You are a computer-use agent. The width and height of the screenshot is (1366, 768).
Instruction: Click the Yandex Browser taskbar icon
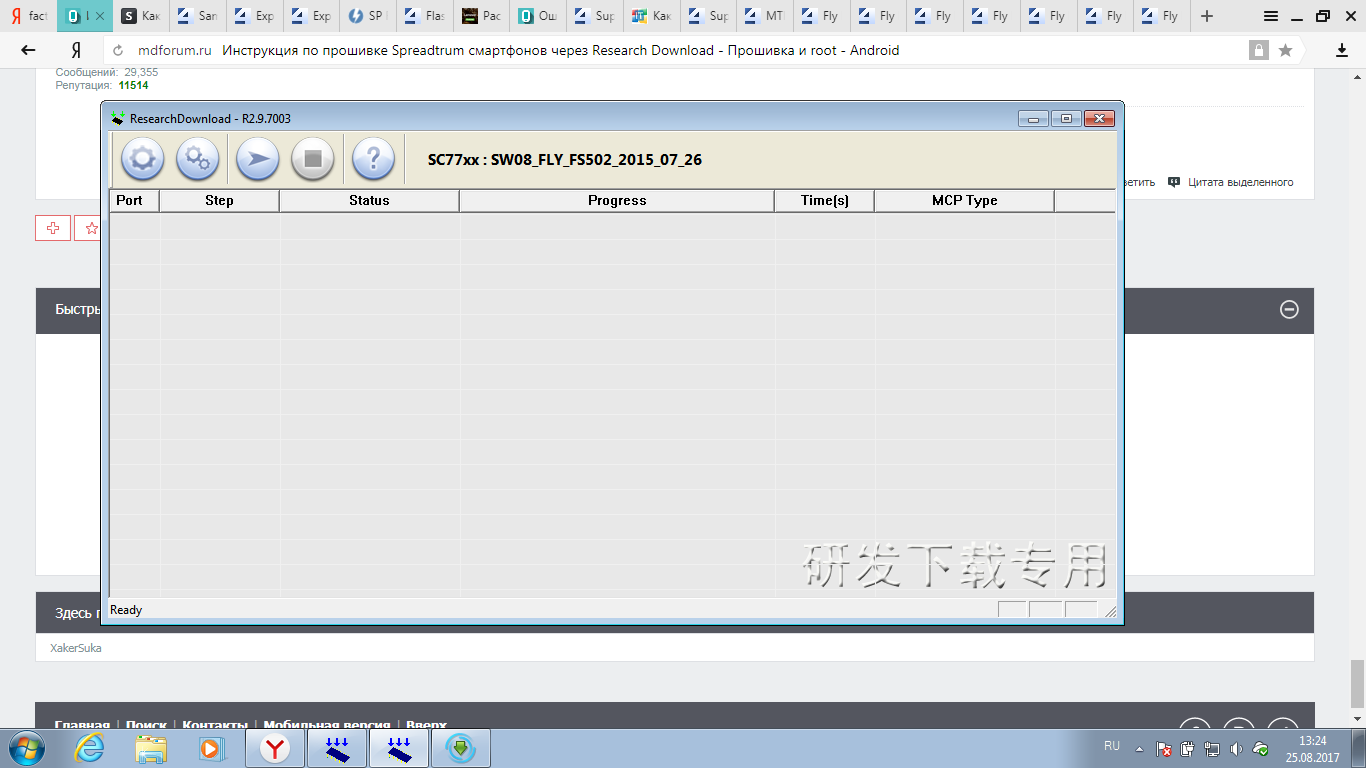click(275, 748)
